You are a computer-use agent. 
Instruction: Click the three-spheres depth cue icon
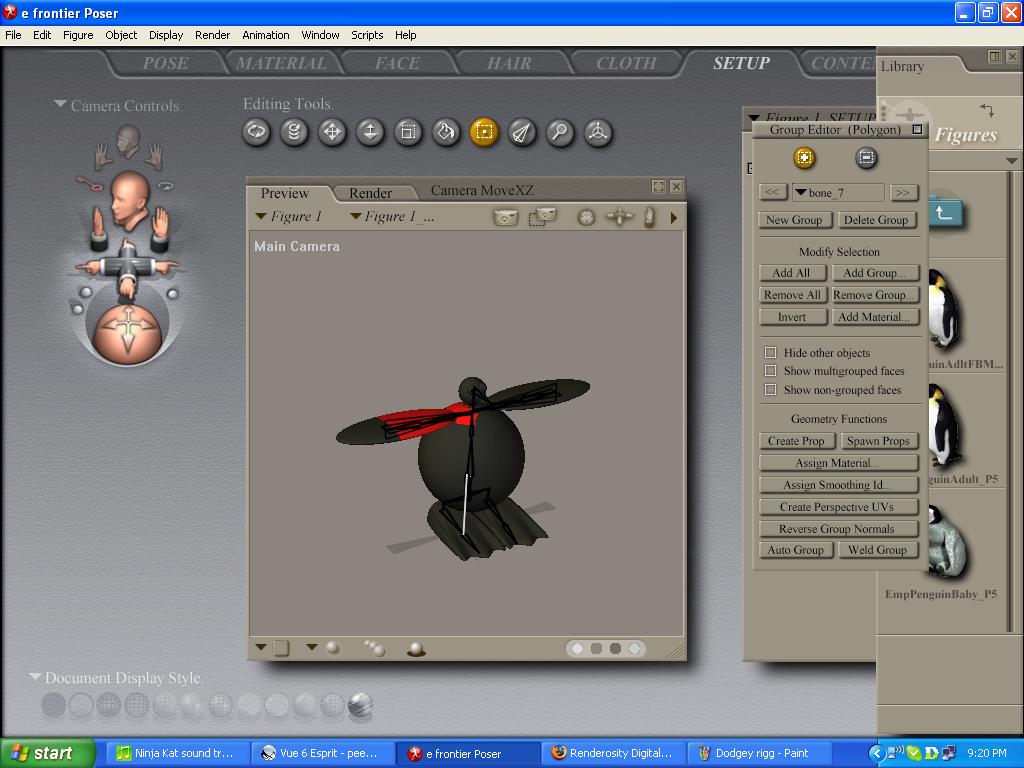click(374, 648)
